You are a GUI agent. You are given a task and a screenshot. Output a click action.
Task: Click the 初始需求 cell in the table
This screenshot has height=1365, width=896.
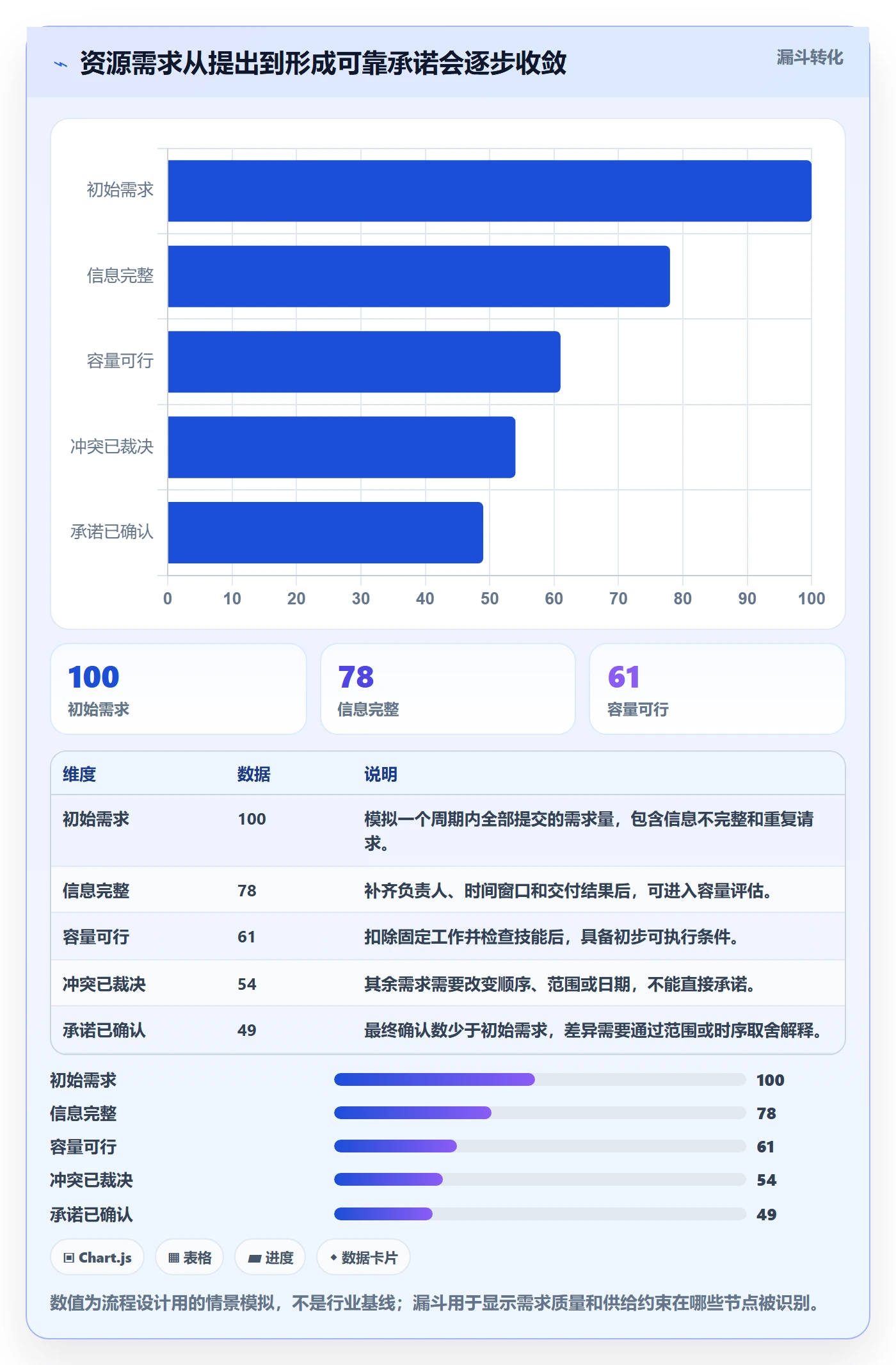(96, 819)
